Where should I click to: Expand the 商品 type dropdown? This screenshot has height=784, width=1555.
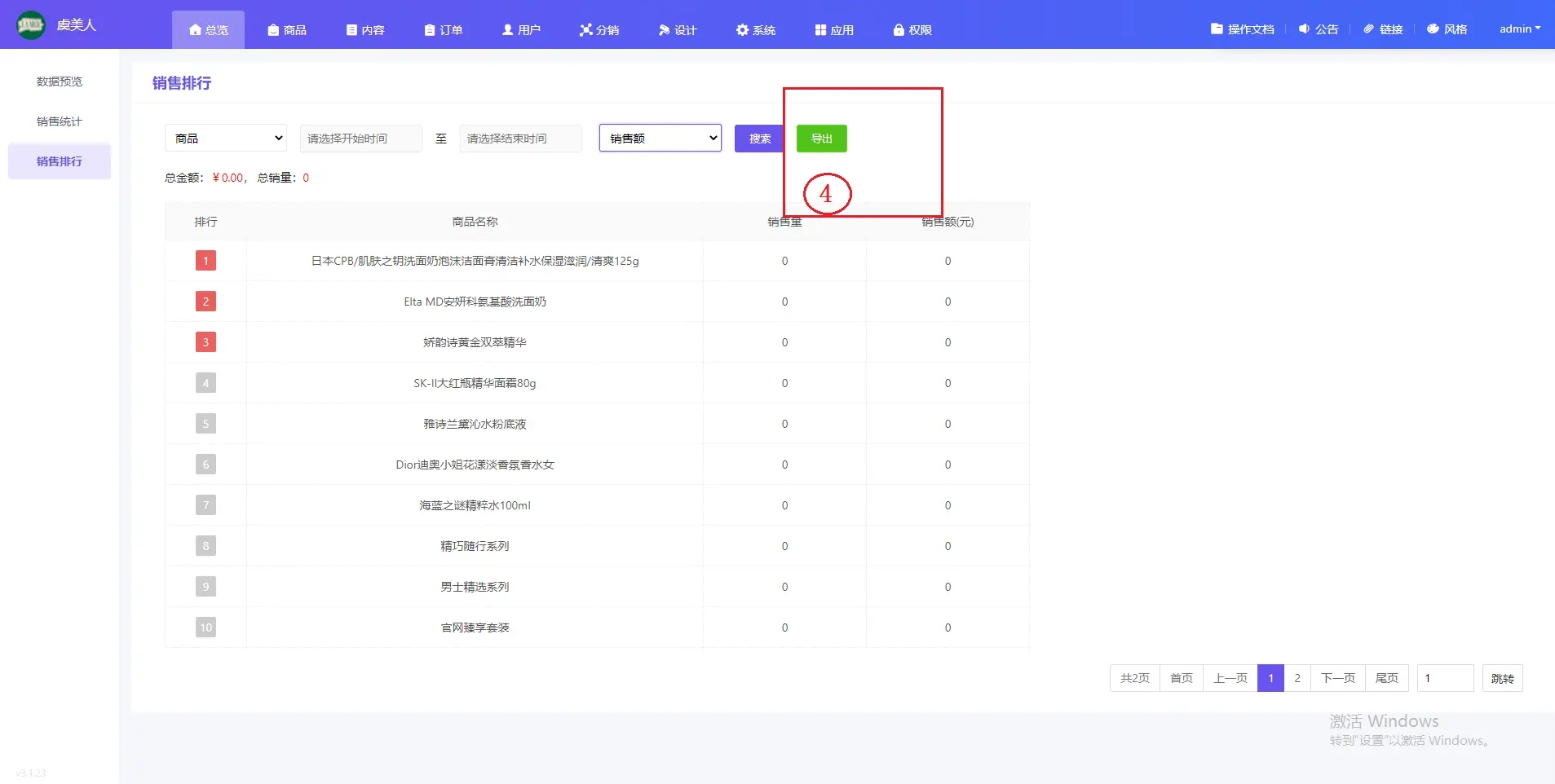226,139
